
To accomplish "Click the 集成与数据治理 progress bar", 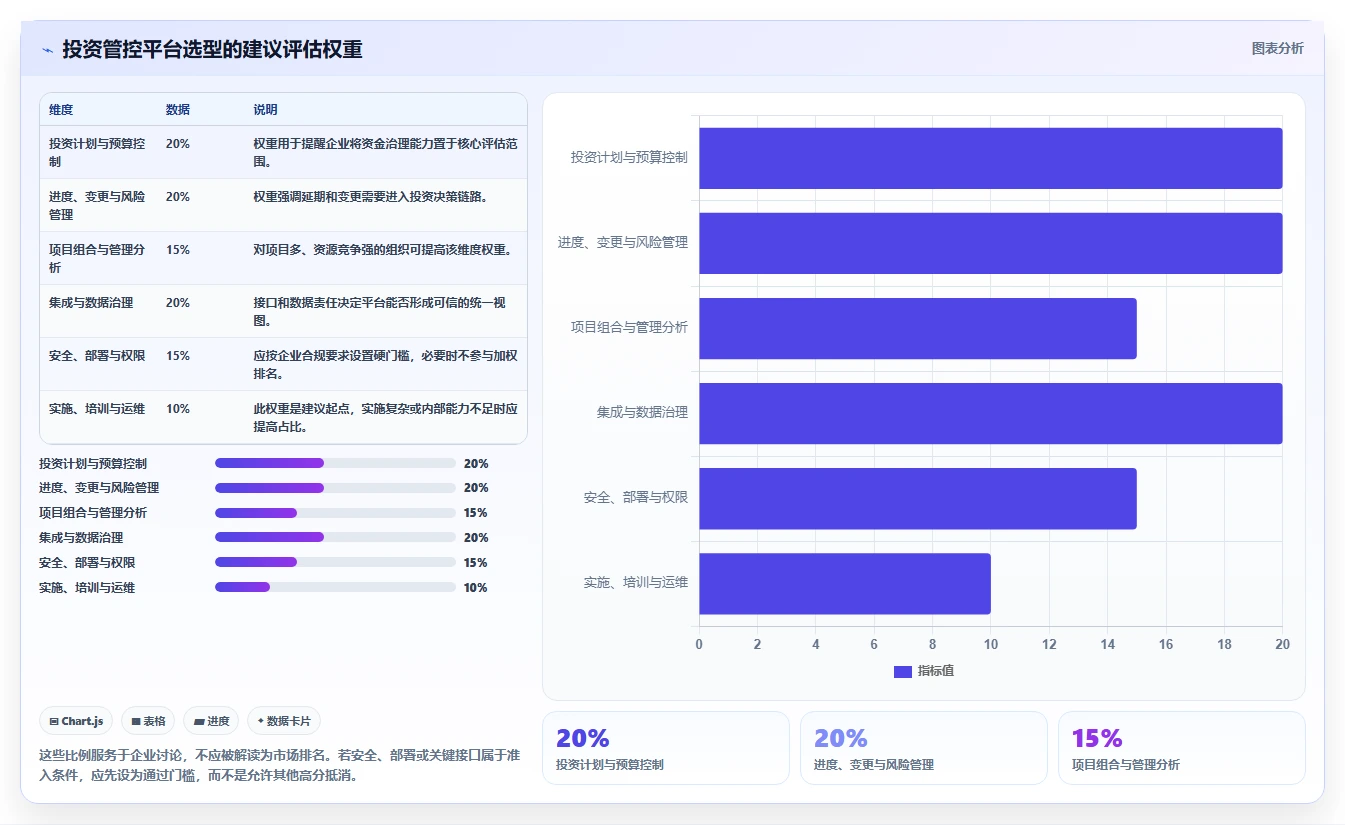I will pyautogui.click(x=335, y=537).
